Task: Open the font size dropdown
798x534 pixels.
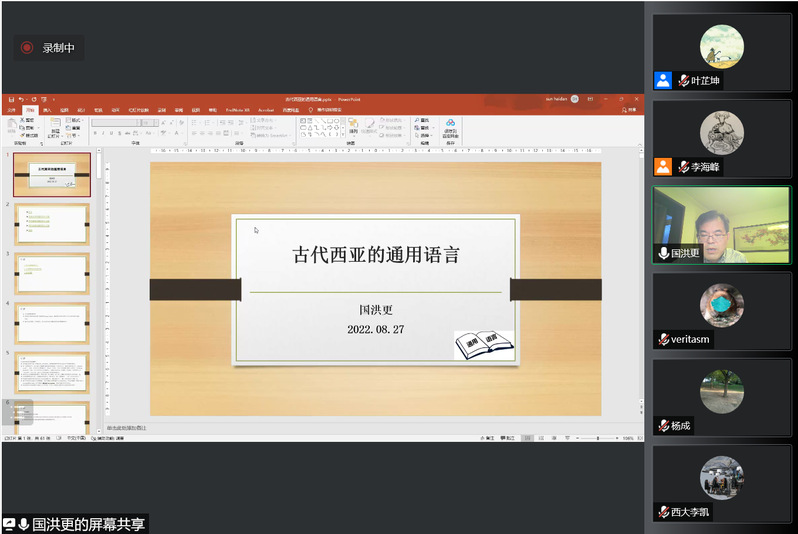Action: point(151,122)
